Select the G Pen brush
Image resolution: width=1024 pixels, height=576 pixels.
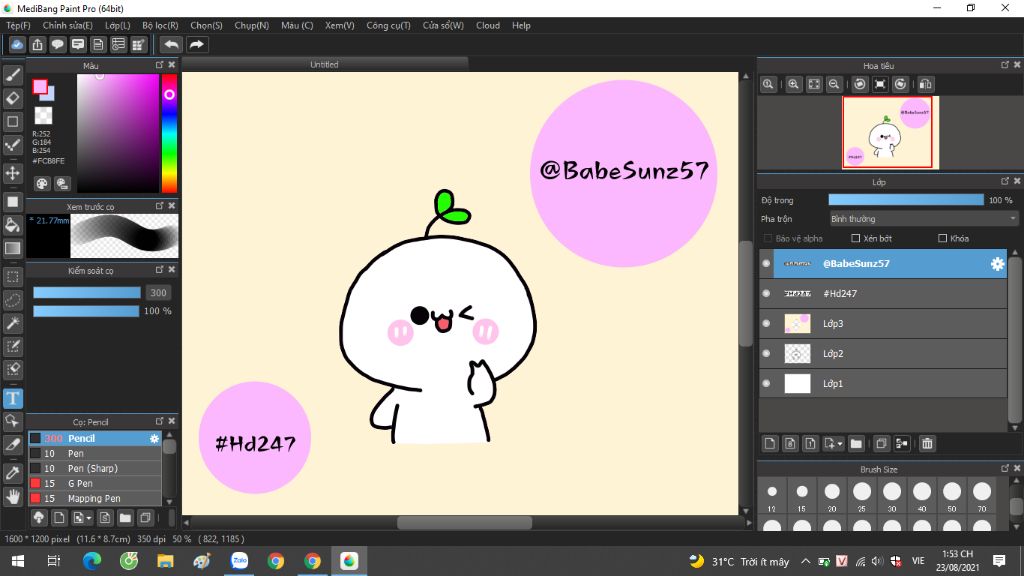(x=95, y=484)
